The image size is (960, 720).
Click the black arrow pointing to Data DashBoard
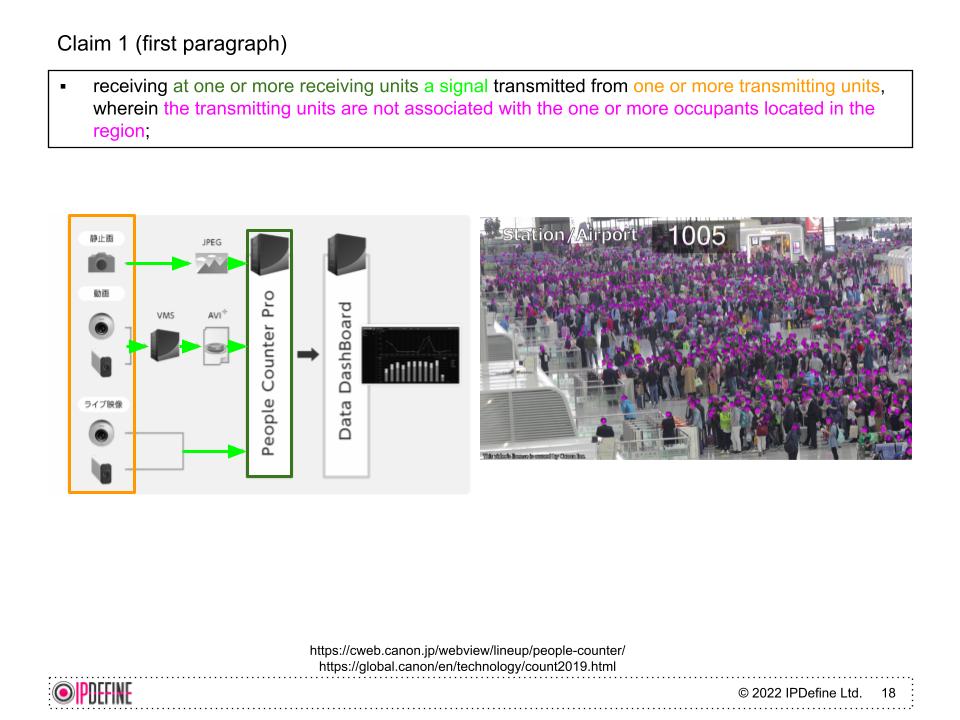(x=308, y=354)
